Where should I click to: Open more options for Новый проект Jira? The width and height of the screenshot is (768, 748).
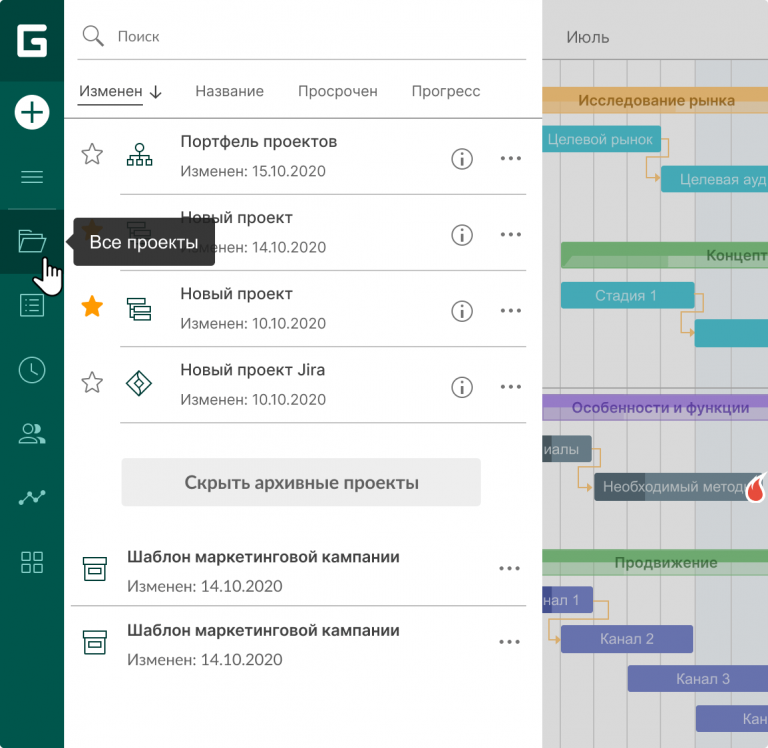[x=510, y=386]
